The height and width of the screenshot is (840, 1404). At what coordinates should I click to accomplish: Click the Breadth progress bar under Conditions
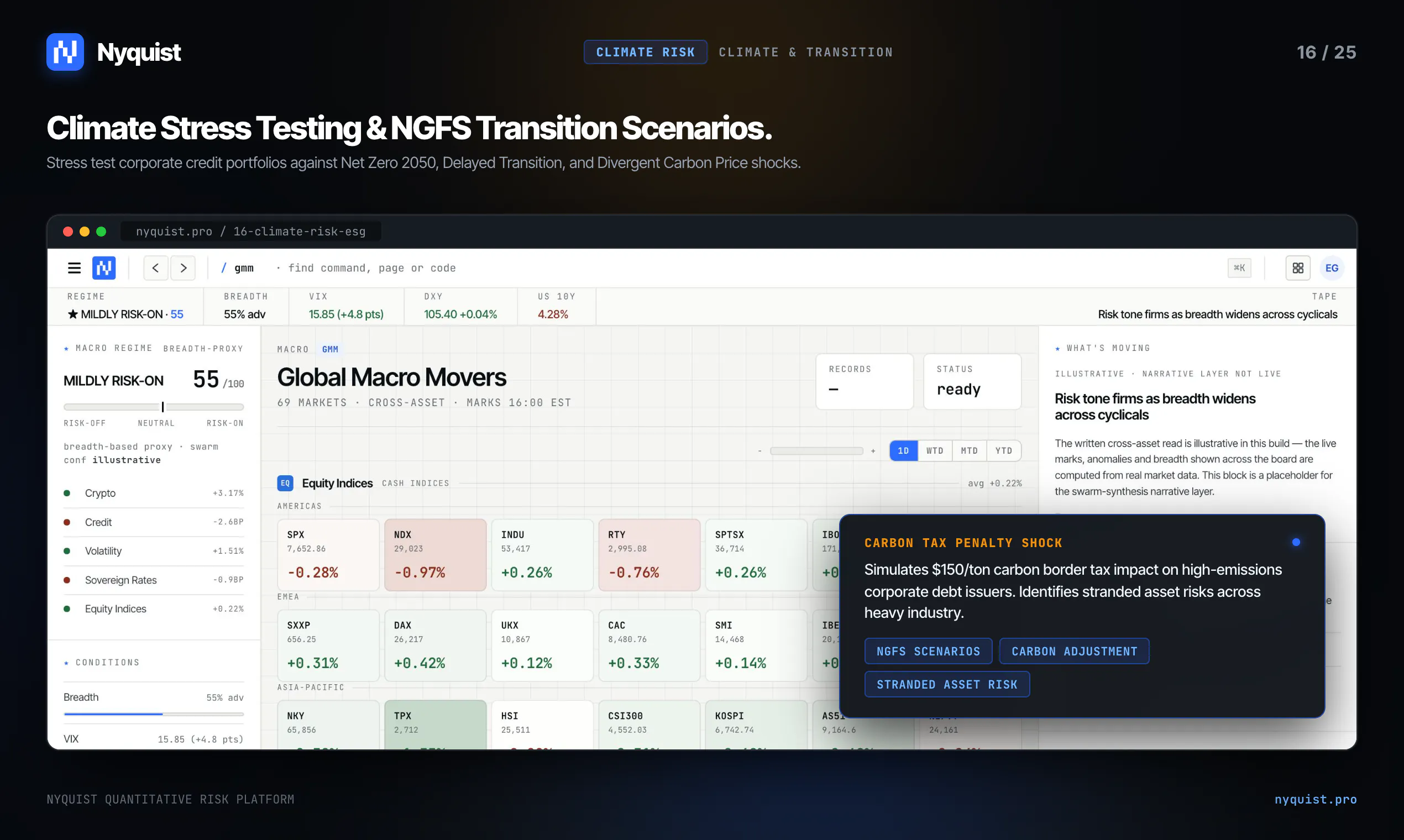154,715
